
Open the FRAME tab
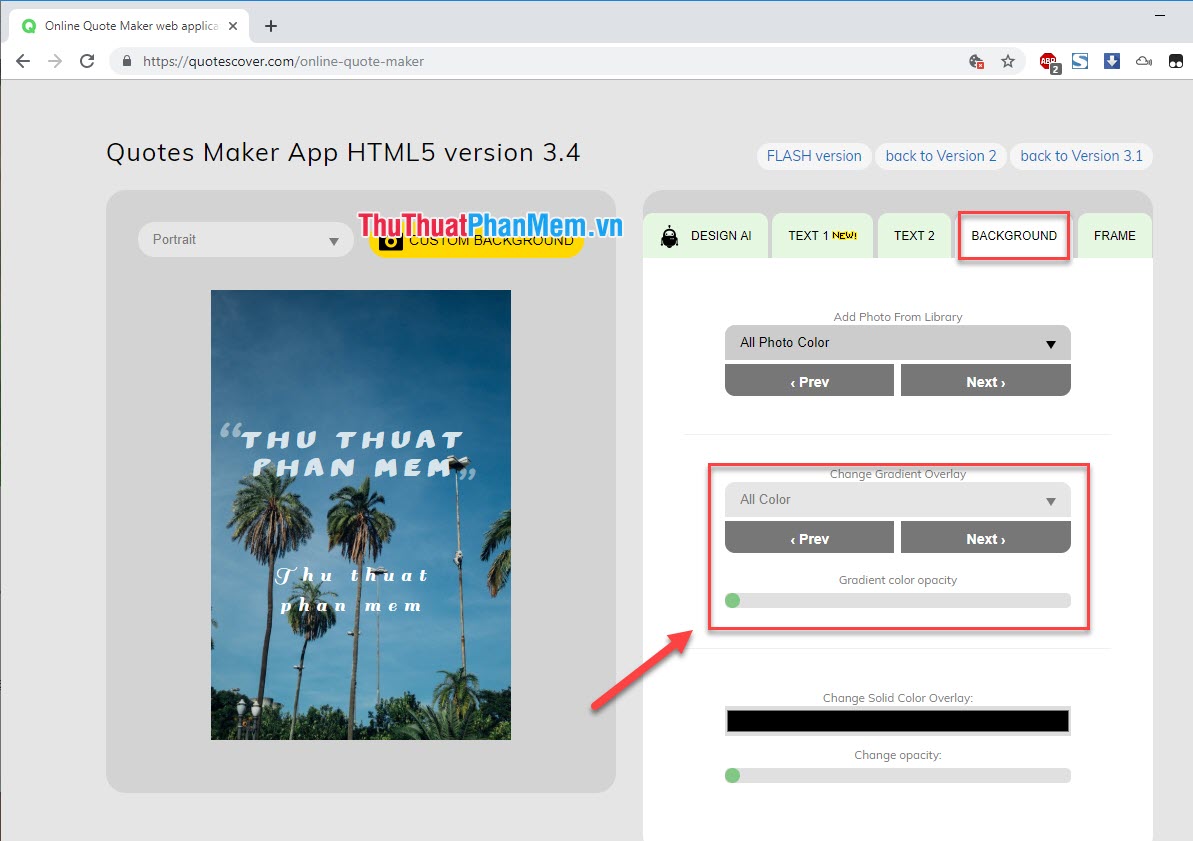point(1114,235)
